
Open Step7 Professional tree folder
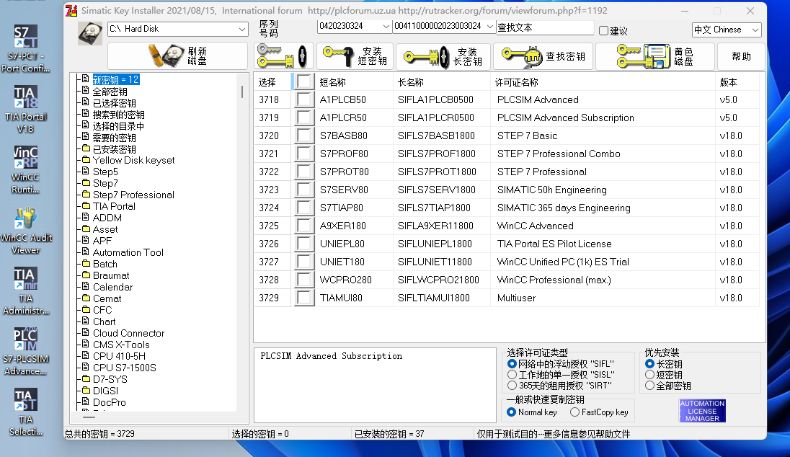(134, 195)
